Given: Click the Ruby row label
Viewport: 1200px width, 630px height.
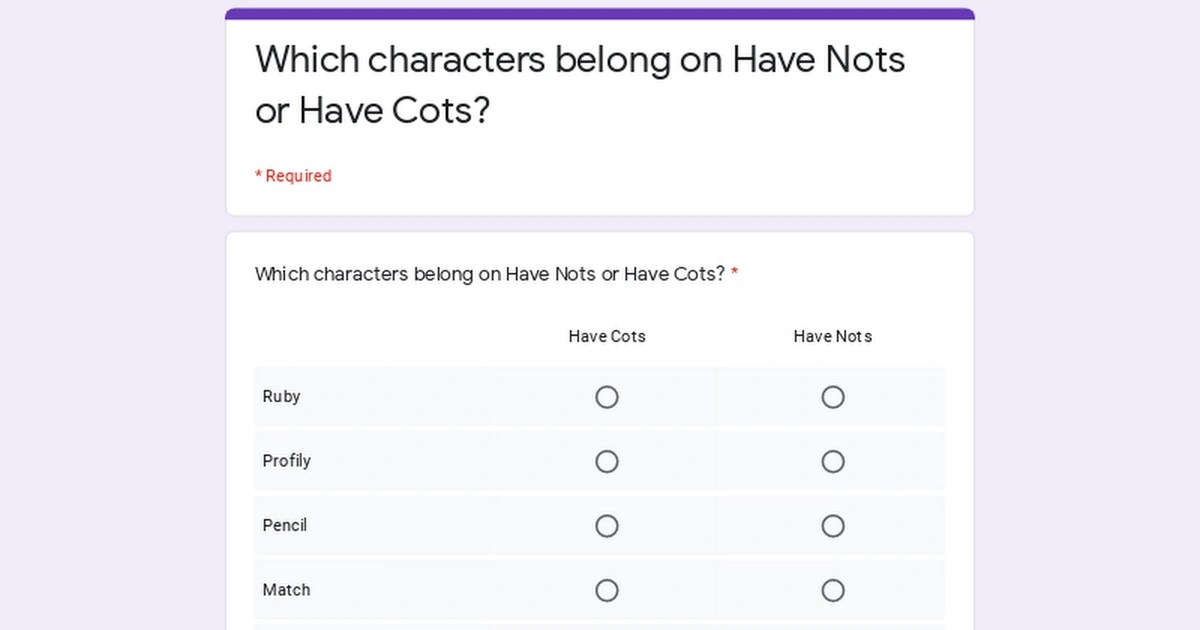Looking at the screenshot, I should coord(281,396).
